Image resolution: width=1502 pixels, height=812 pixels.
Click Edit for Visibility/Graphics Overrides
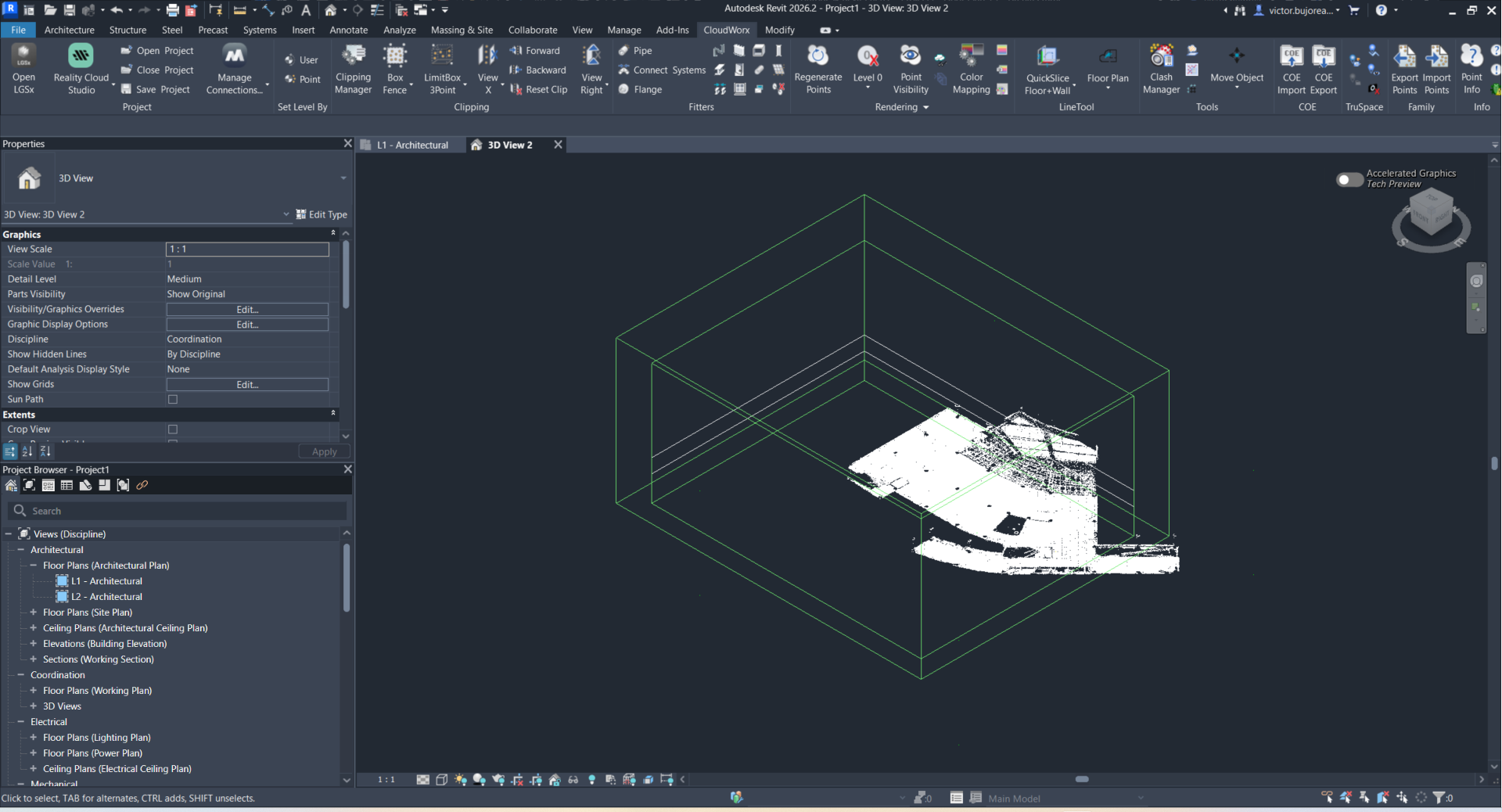[x=247, y=310]
